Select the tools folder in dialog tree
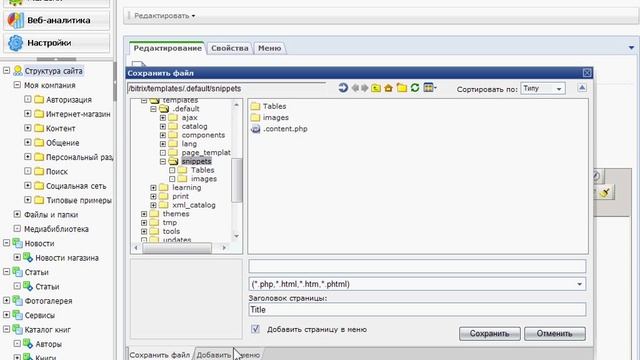This screenshot has height=360, width=640. (171, 231)
